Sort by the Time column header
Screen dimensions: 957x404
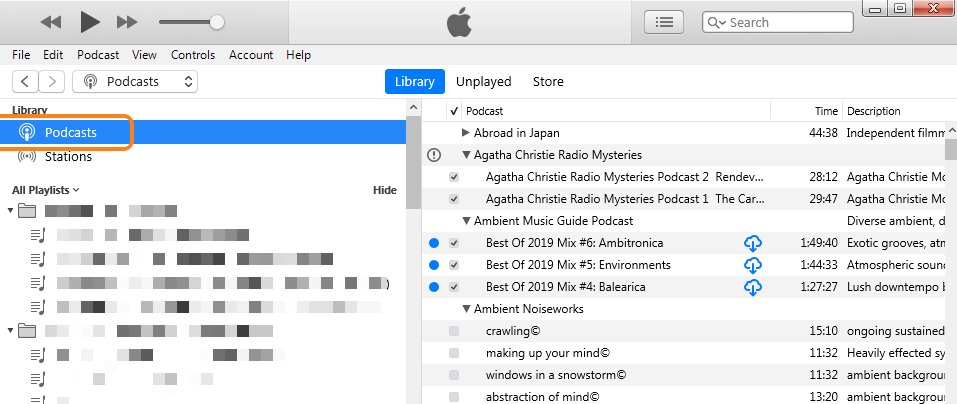(826, 111)
